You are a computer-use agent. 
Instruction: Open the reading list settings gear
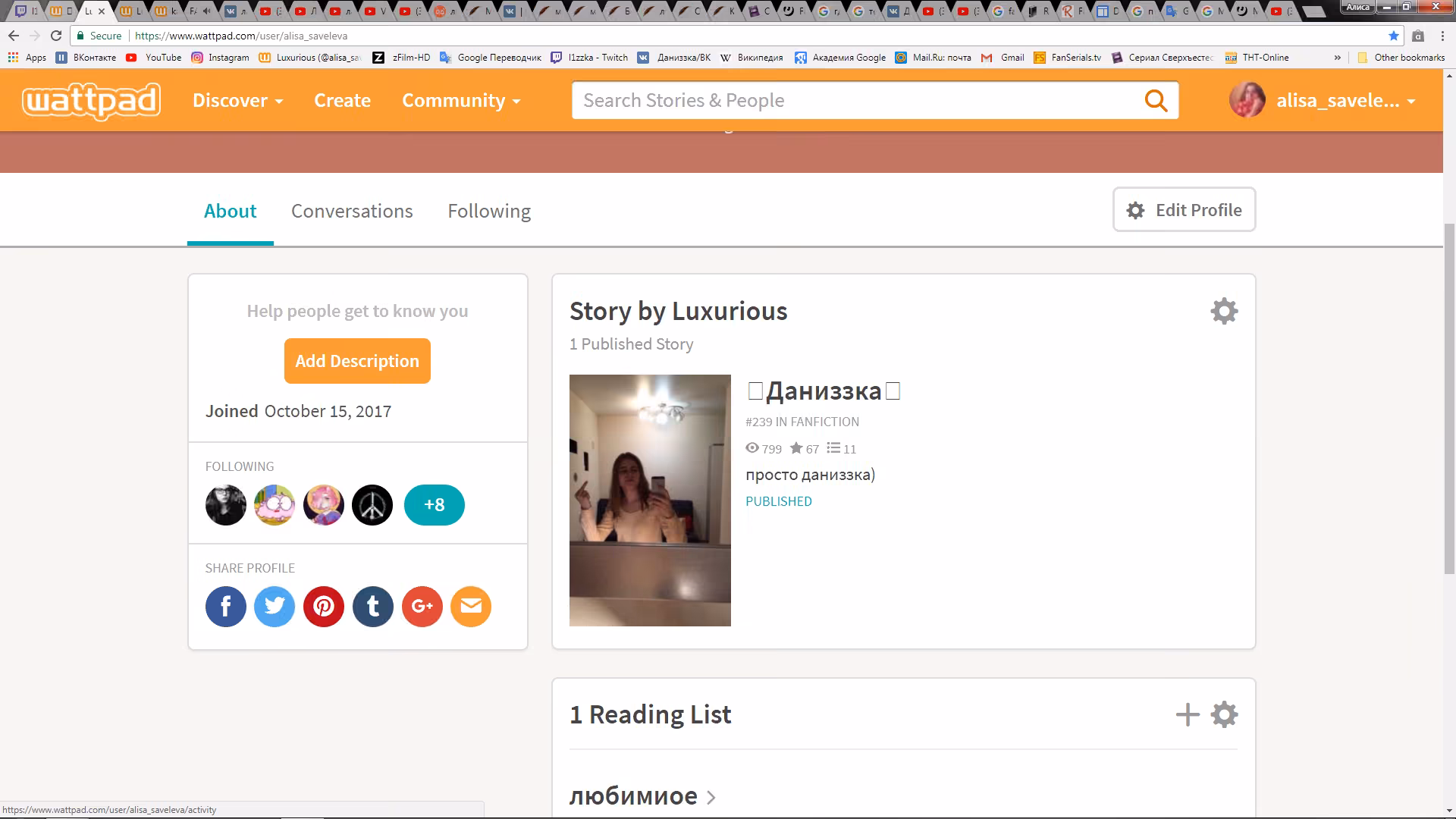coord(1224,714)
